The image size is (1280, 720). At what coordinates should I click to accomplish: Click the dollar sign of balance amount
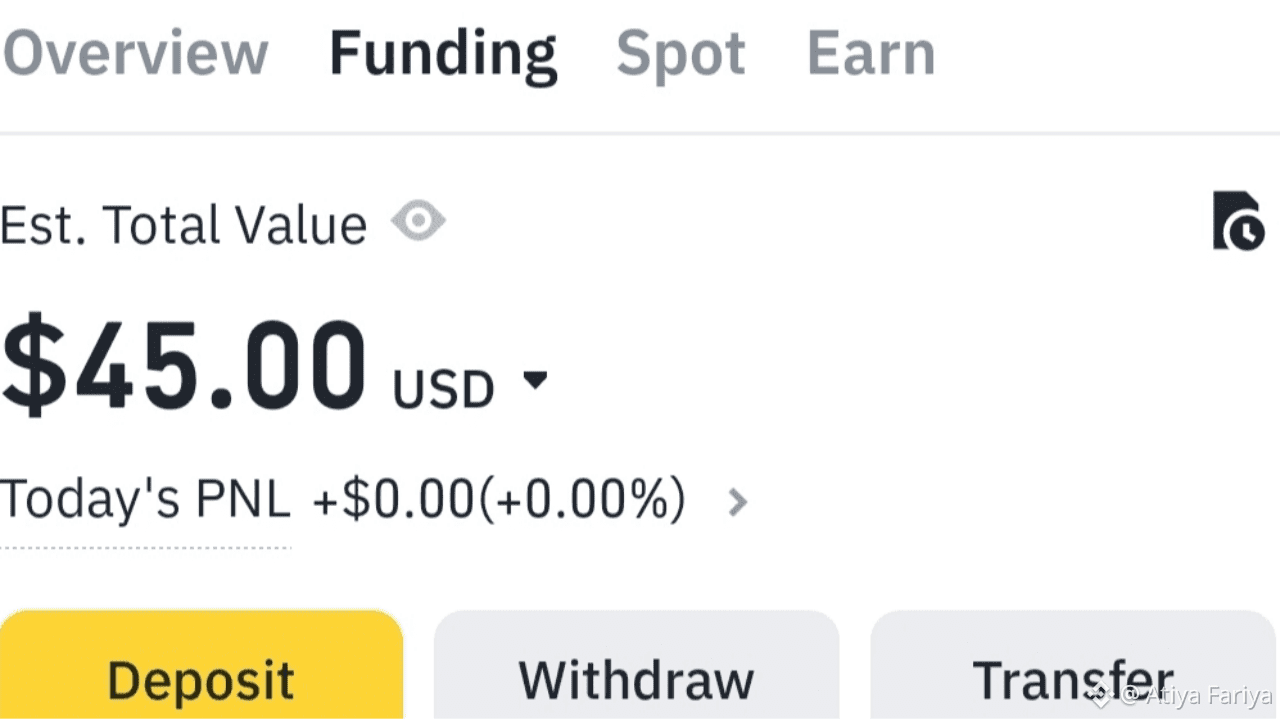pyautogui.click(x=32, y=363)
